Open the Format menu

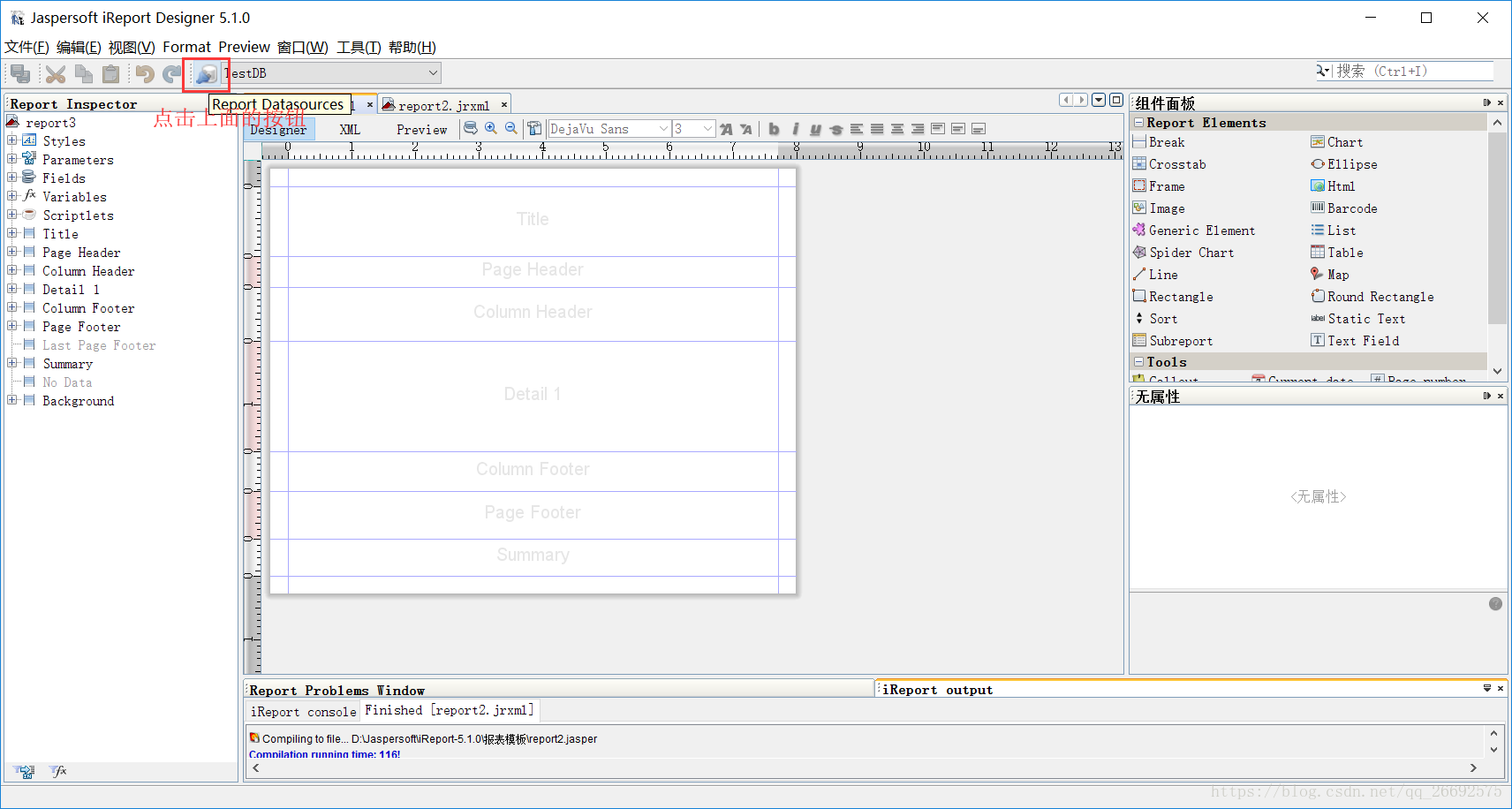click(186, 48)
